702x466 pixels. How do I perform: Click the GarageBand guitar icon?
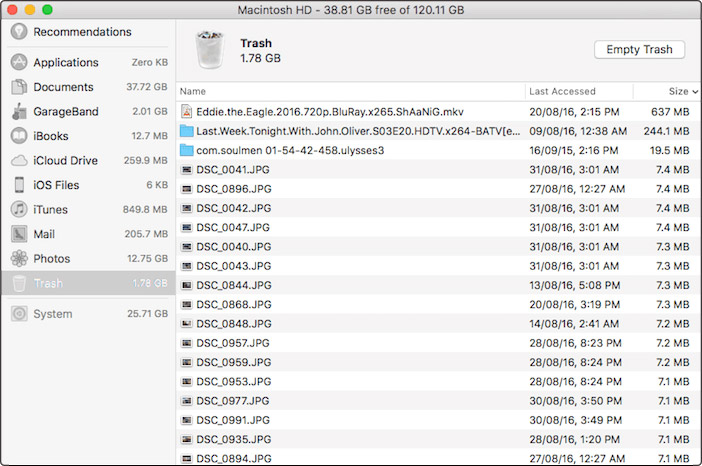pos(19,111)
